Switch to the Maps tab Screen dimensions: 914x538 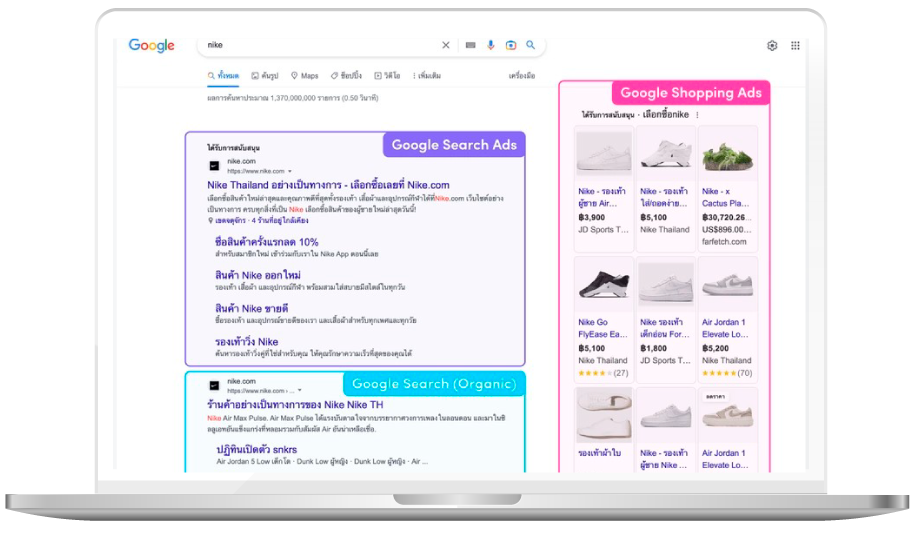click(x=304, y=76)
